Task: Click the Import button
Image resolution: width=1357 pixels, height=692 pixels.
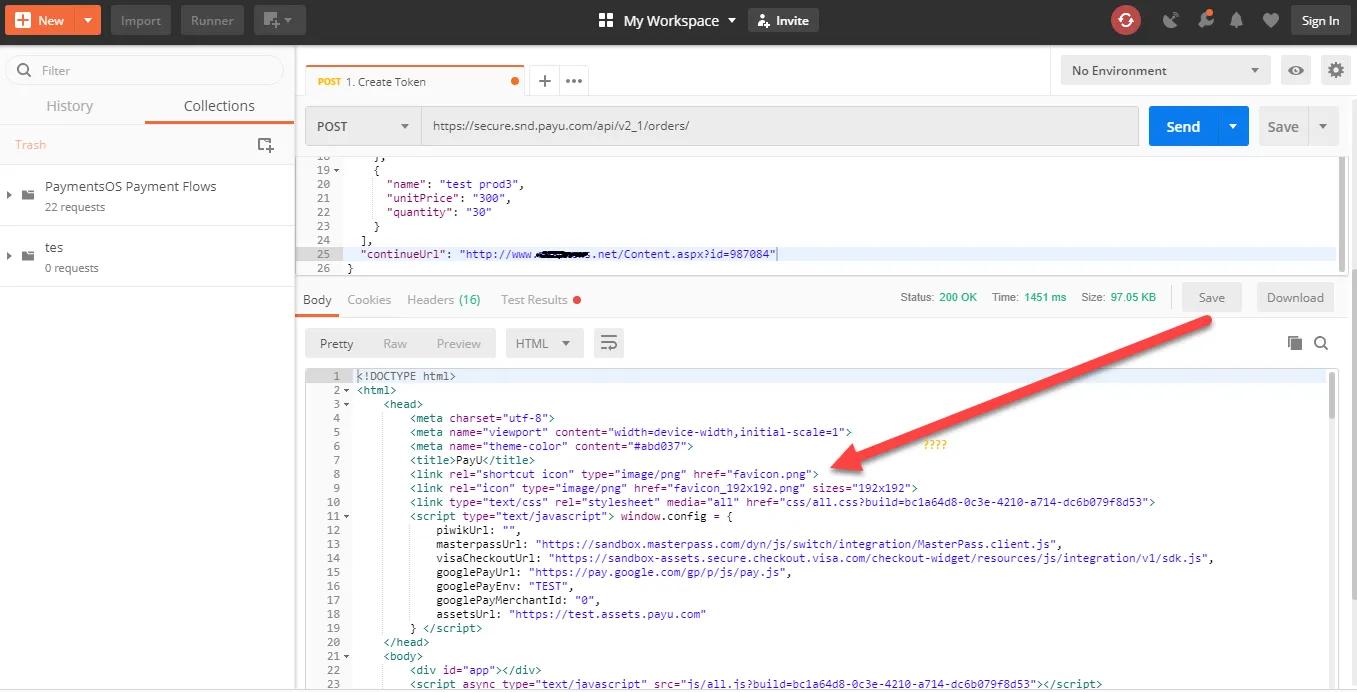Action: [141, 20]
